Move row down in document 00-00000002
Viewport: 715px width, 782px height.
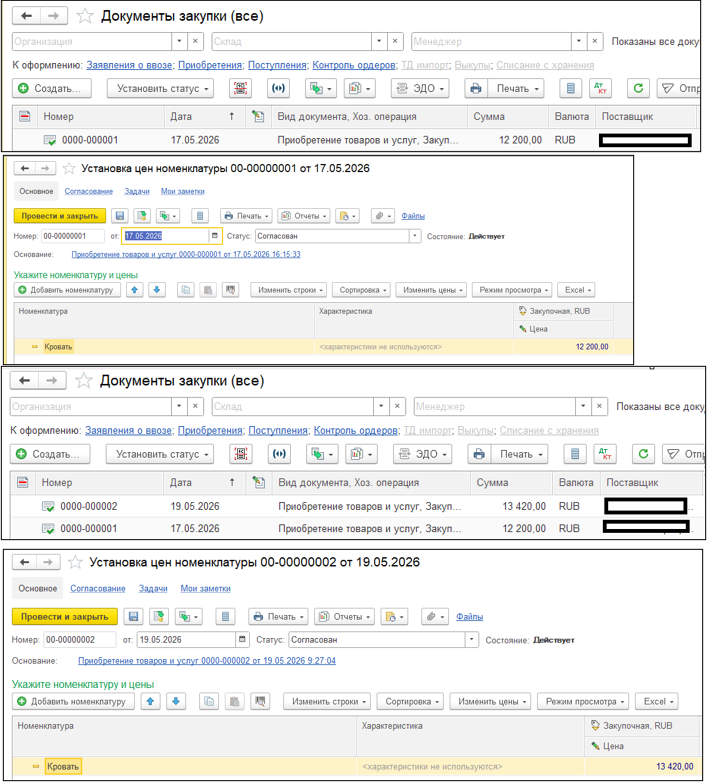coord(176,702)
